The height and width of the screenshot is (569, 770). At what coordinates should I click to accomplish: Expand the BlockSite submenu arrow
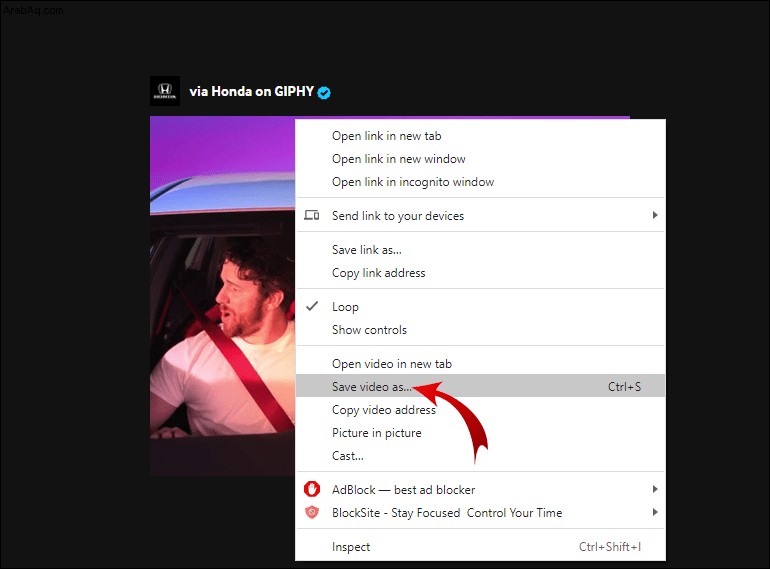(655, 512)
